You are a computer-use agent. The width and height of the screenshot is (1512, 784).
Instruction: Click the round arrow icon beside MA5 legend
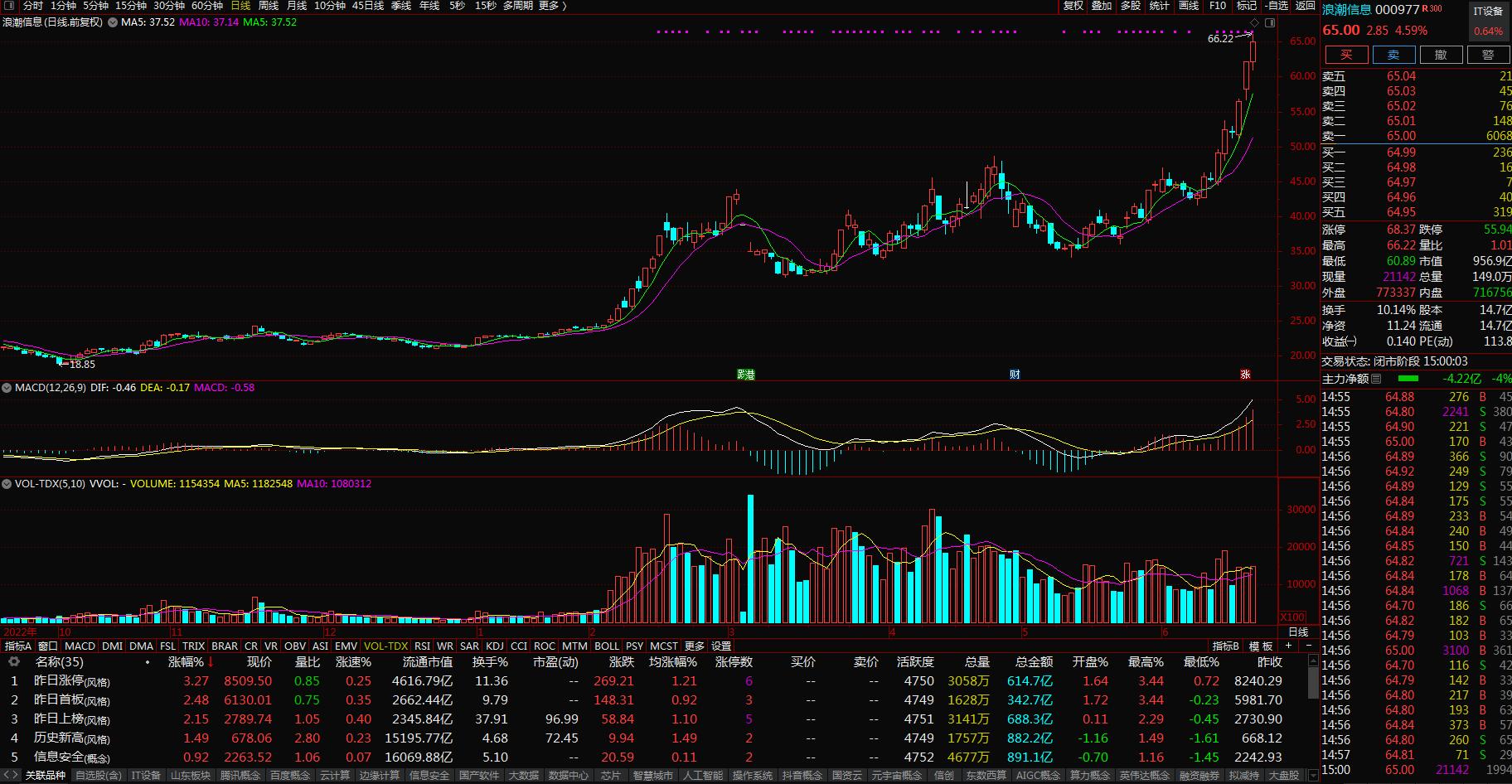[x=112, y=22]
